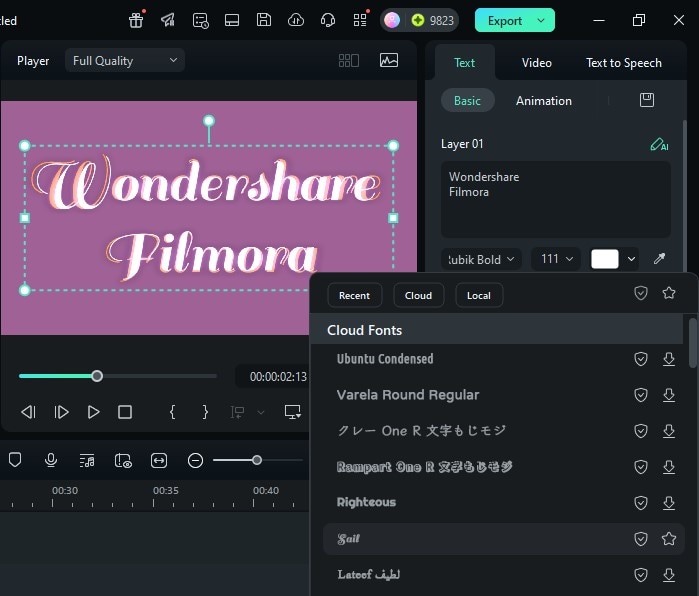Viewport: 699px width, 596px height.
Task: Mark out point with right brace
Action: (x=205, y=412)
